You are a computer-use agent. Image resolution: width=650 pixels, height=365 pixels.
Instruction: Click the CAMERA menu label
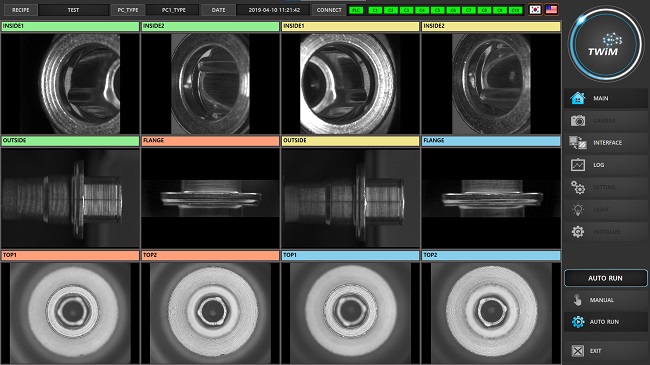point(604,121)
